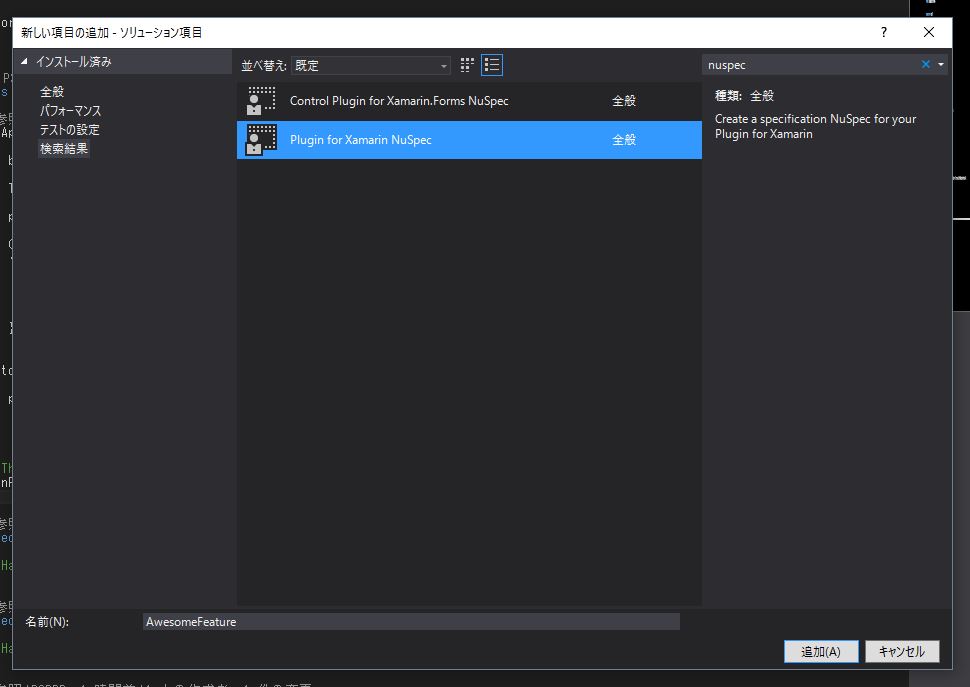Click the Control Plugin for Xamarin.Forms NuSpec icon
The width and height of the screenshot is (970, 687).
click(260, 100)
